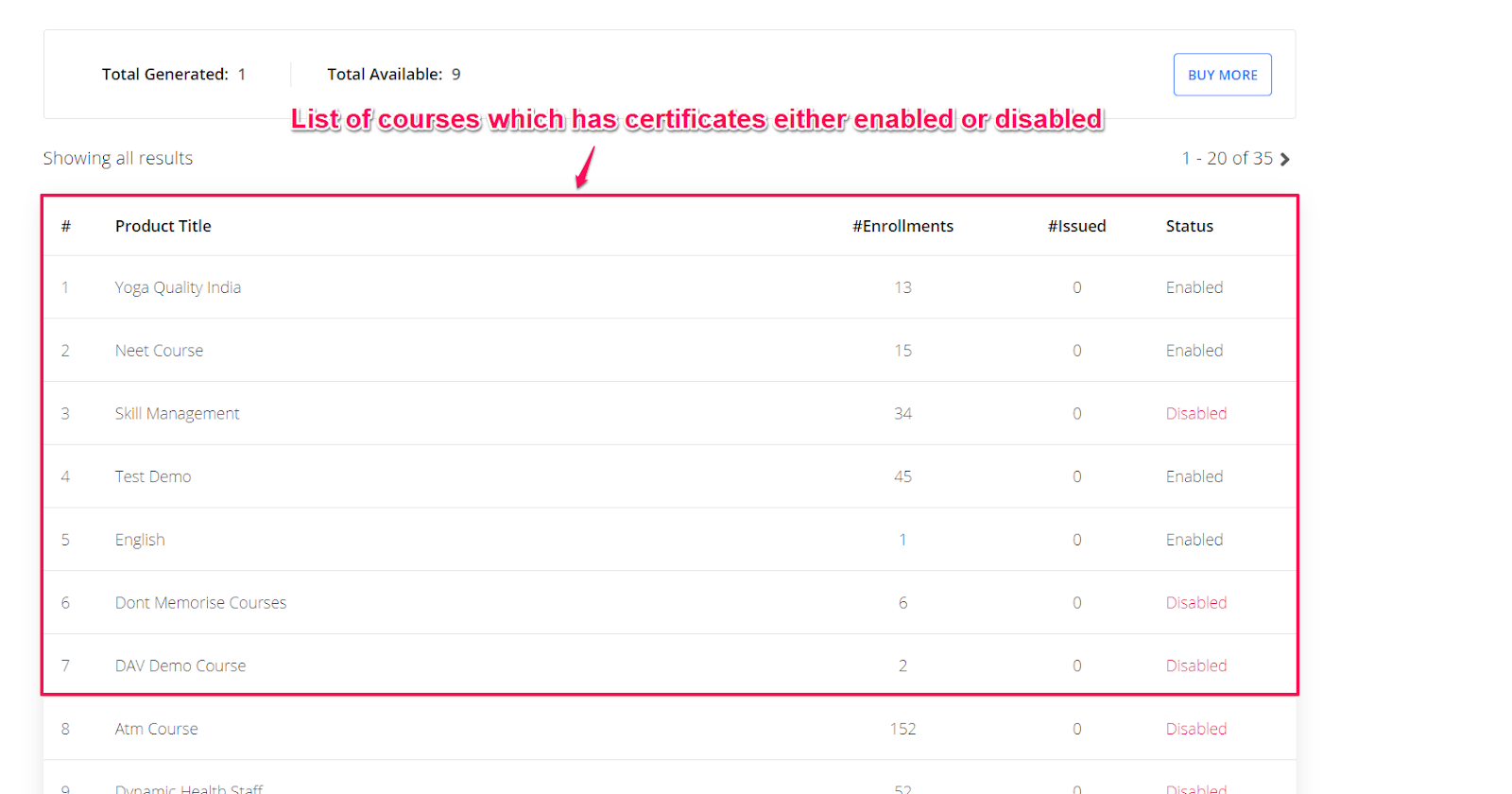This screenshot has height=794, width=1512.
Task: Open Dont Memorise Courses entry
Action: 200,603
